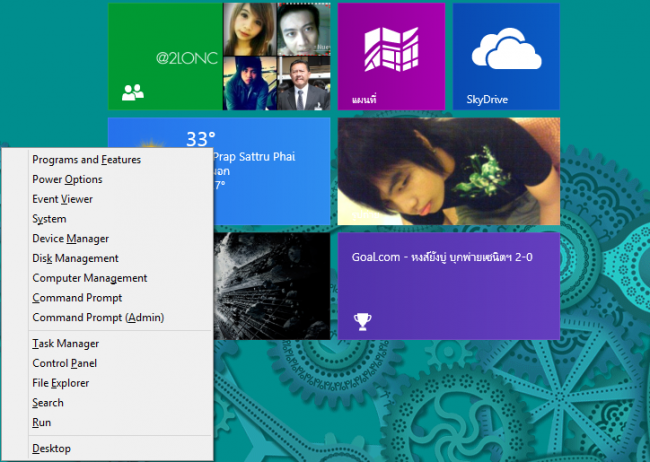Image resolution: width=650 pixels, height=462 pixels.
Task: Open Control Panel
Action: [x=64, y=363]
